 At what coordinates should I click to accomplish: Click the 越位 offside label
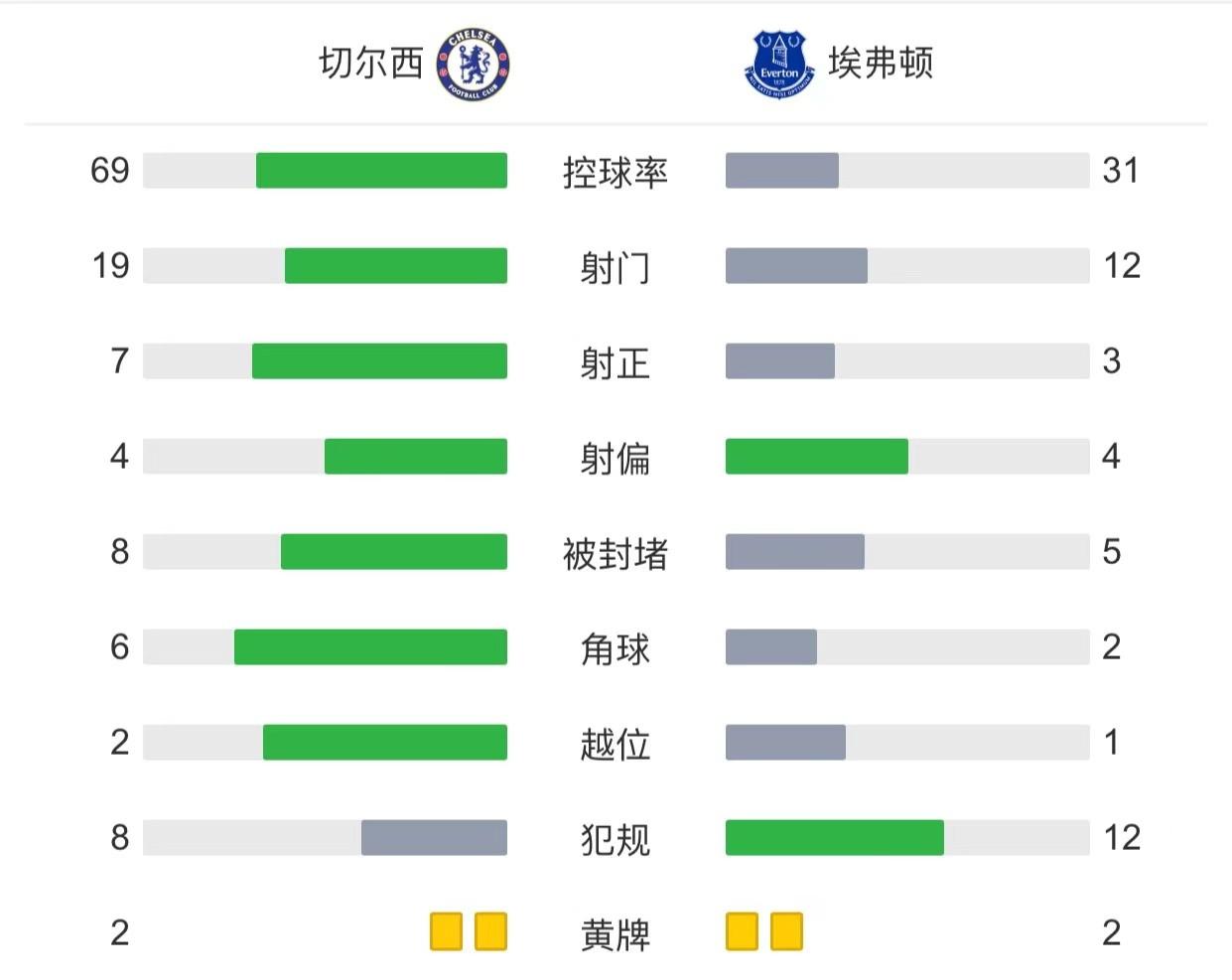point(616,744)
